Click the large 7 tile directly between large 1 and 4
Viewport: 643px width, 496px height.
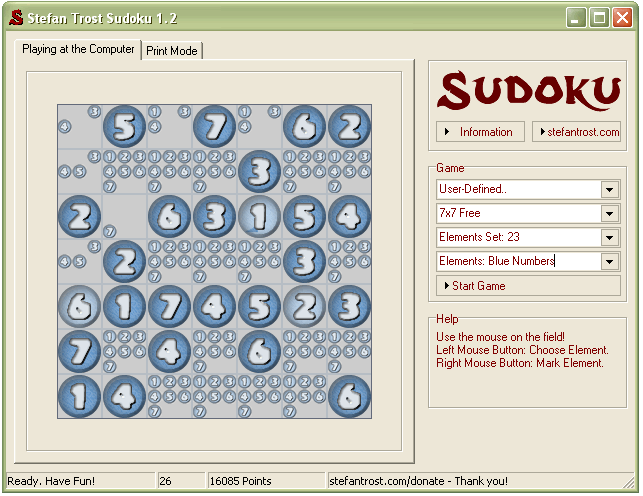pos(170,306)
